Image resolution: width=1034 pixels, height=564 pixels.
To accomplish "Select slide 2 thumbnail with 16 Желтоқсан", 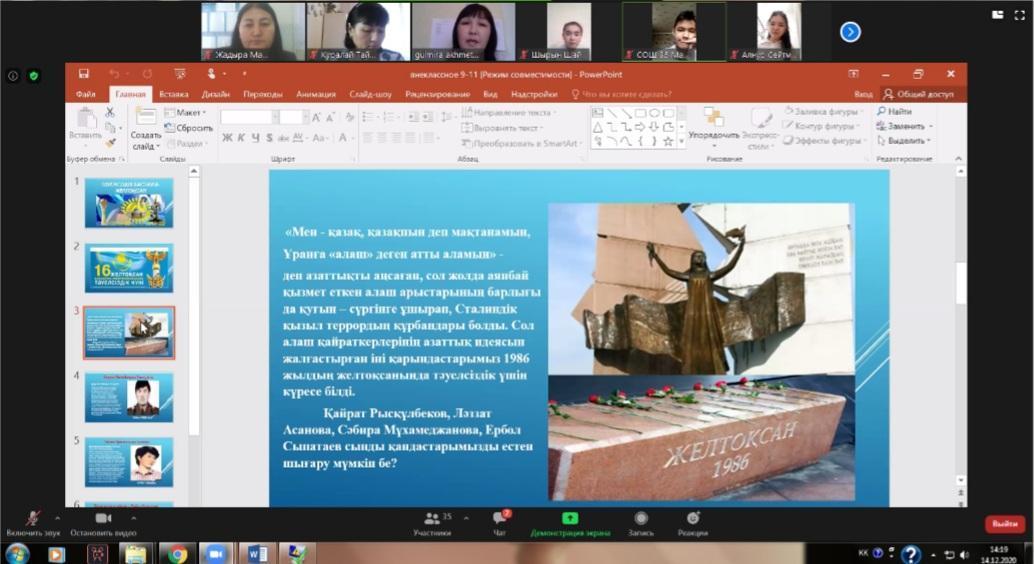I will pyautogui.click(x=129, y=268).
